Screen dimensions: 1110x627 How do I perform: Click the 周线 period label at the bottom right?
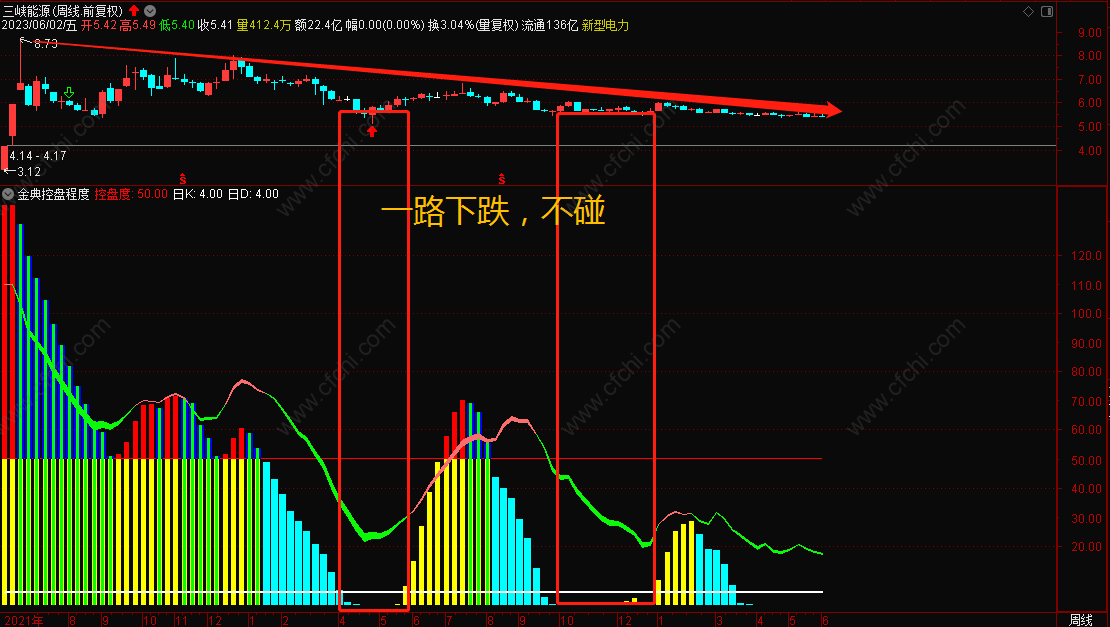pyautogui.click(x=1081, y=620)
